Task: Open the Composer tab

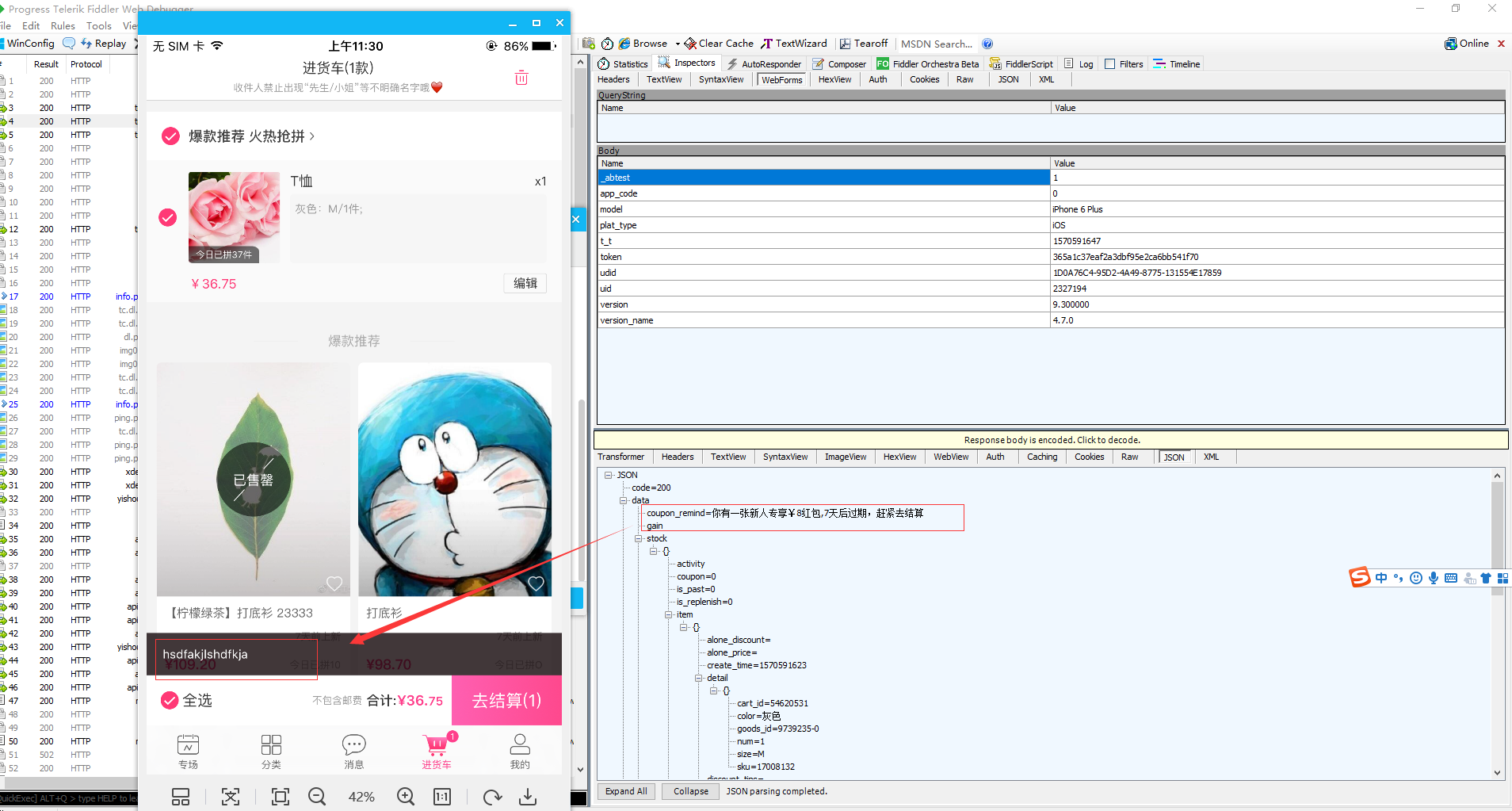Action: [839, 64]
